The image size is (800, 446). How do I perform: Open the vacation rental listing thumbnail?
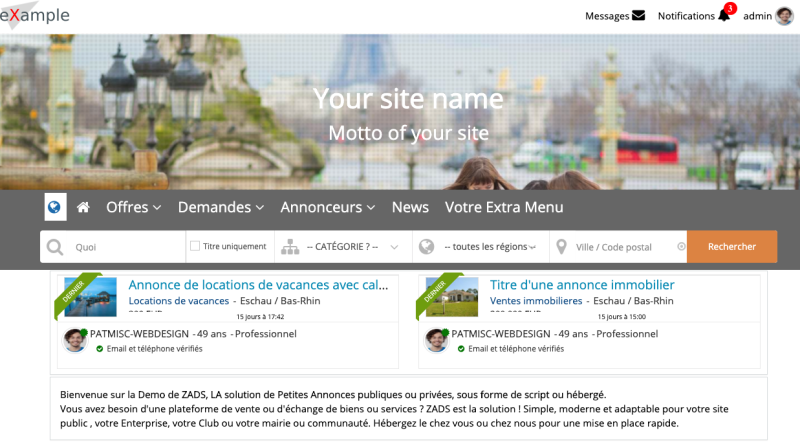(x=91, y=297)
